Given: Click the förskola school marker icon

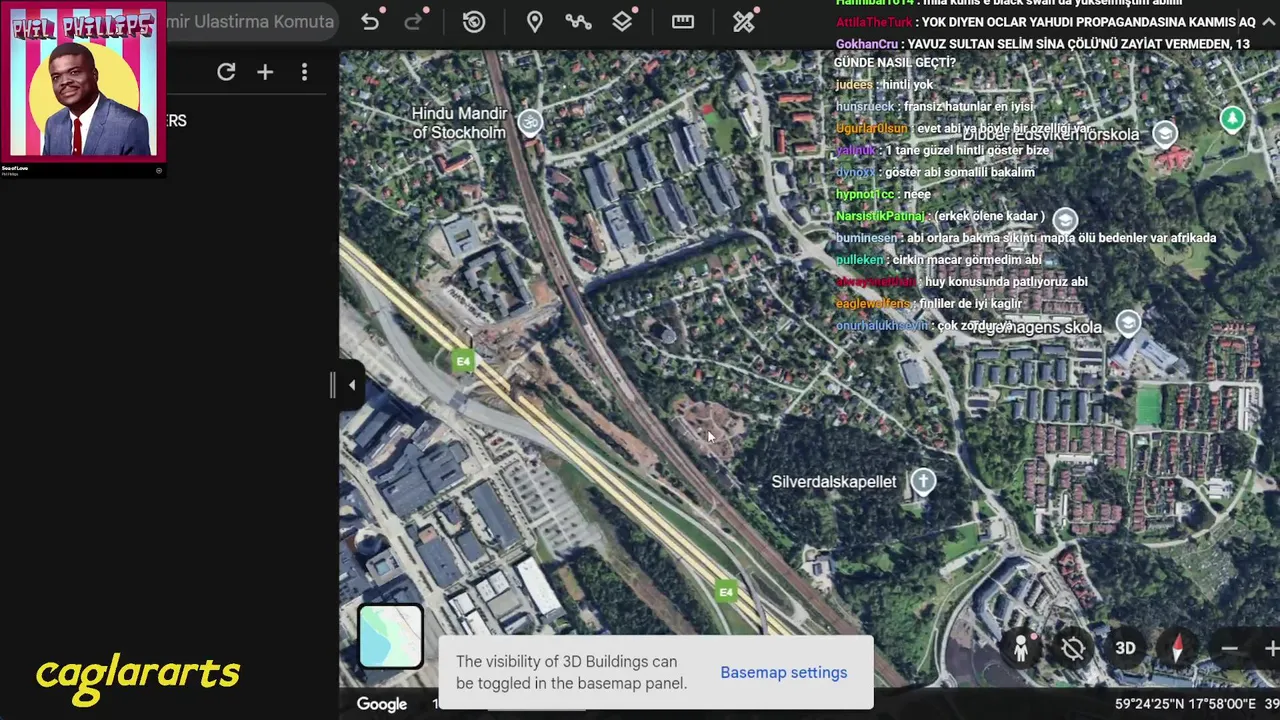Looking at the screenshot, I should [x=1165, y=133].
